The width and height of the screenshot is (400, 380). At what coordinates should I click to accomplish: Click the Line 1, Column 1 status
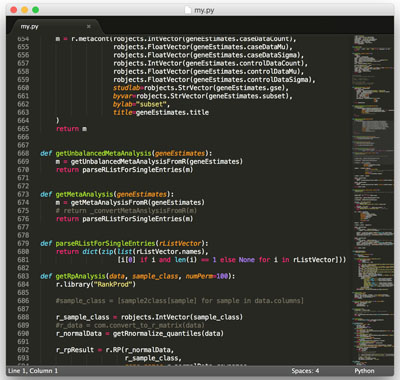[x=33, y=371]
